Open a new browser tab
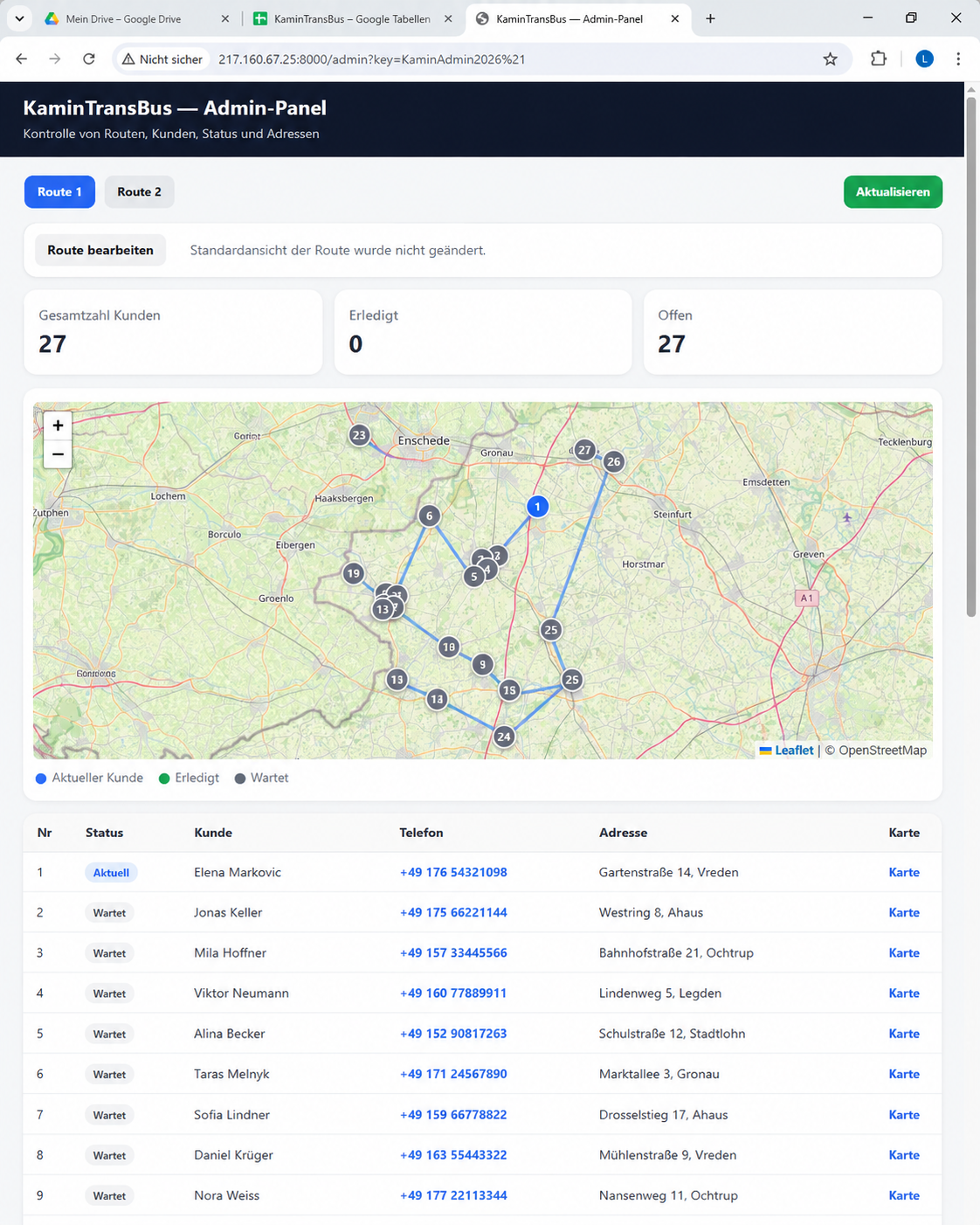 coord(710,18)
